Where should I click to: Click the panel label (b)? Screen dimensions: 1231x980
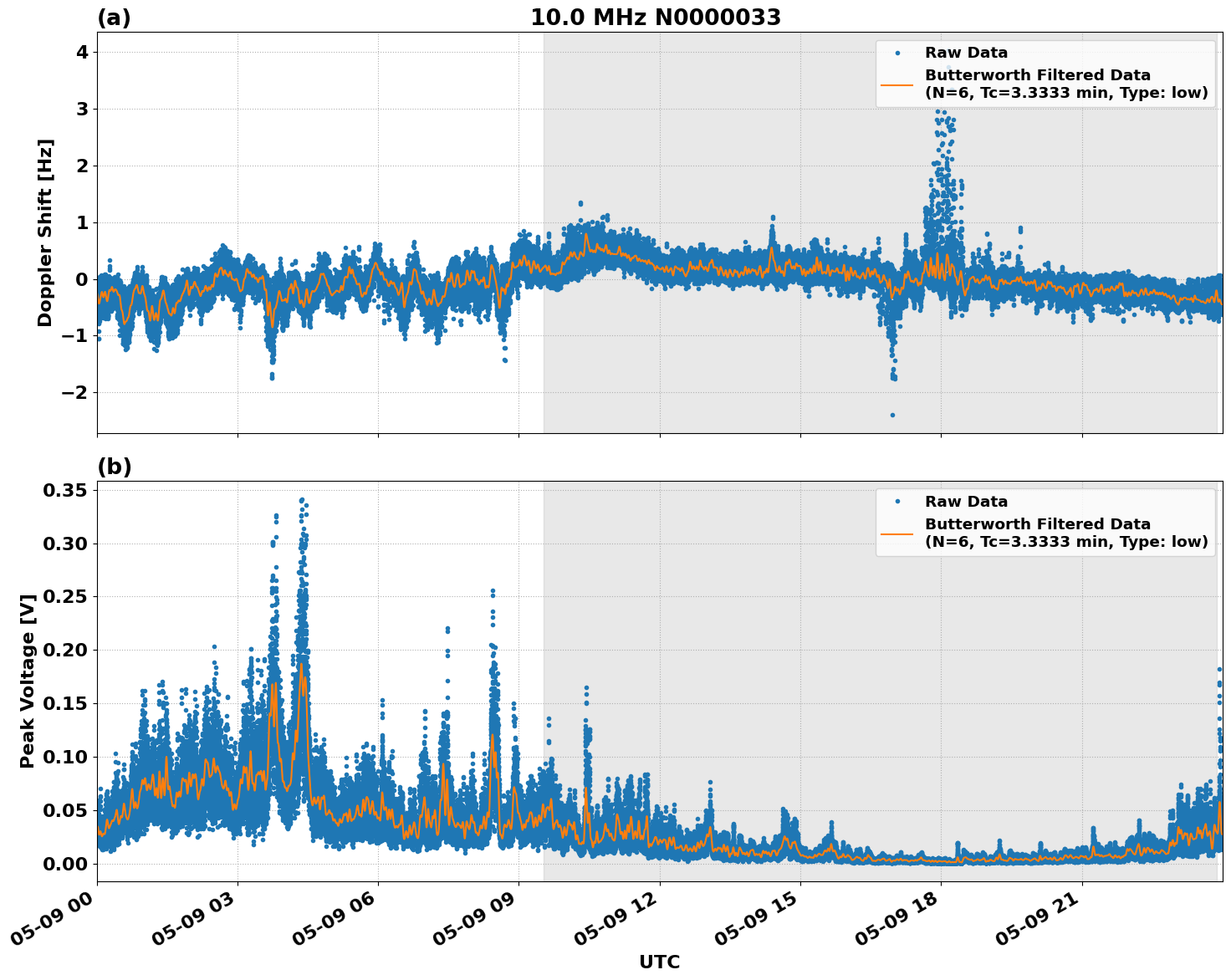point(115,466)
